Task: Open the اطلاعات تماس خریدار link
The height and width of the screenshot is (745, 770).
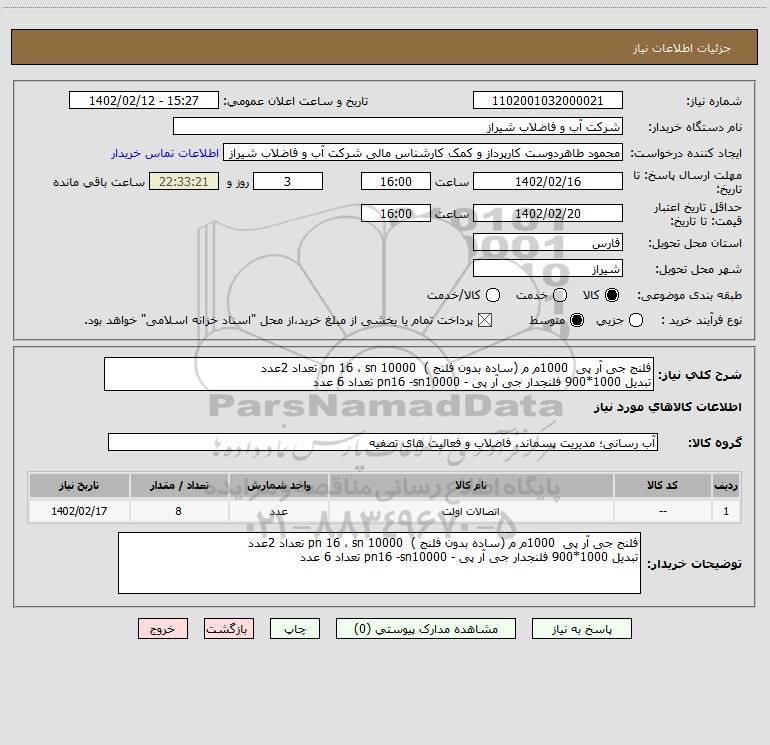Action: pyautogui.click(x=165, y=153)
